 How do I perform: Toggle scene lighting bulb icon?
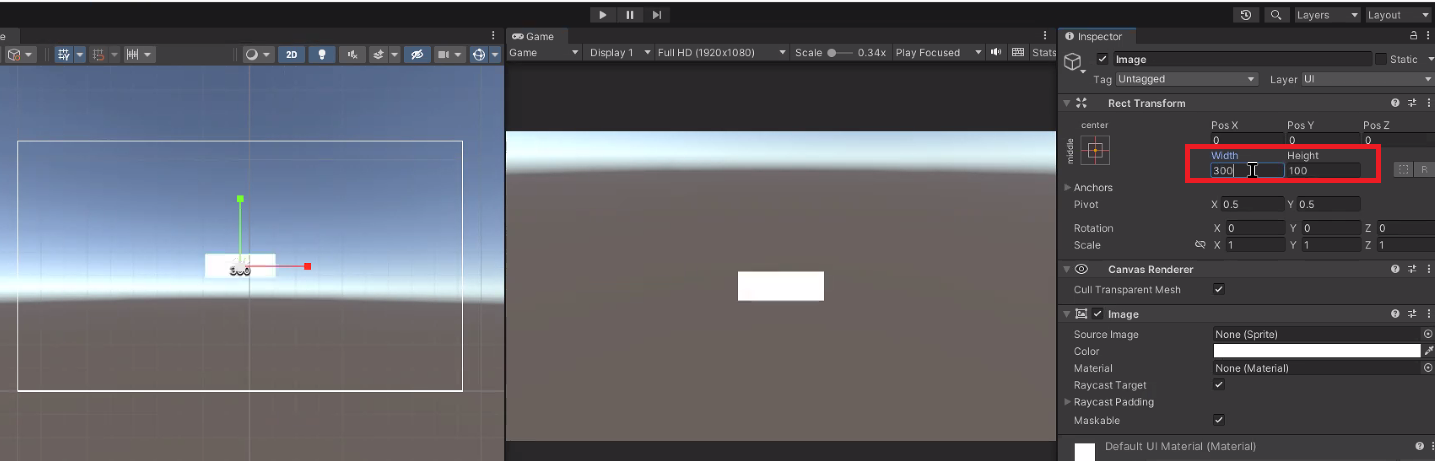coord(321,55)
